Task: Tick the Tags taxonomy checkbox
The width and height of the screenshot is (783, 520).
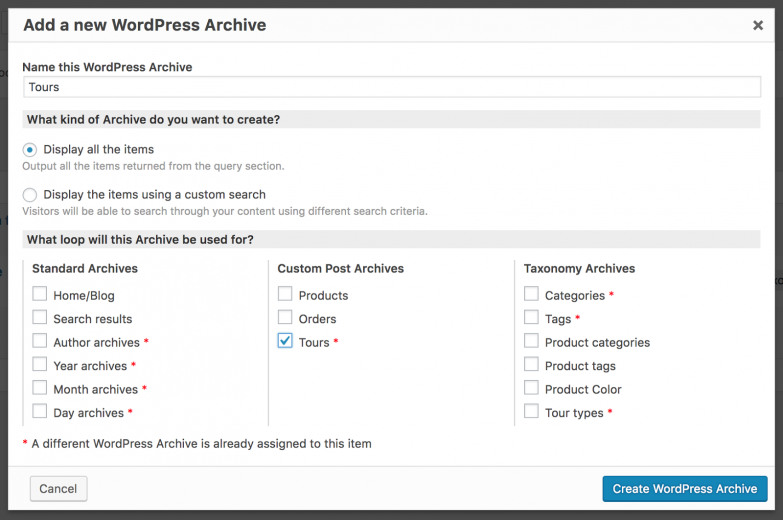Action: [x=531, y=317]
